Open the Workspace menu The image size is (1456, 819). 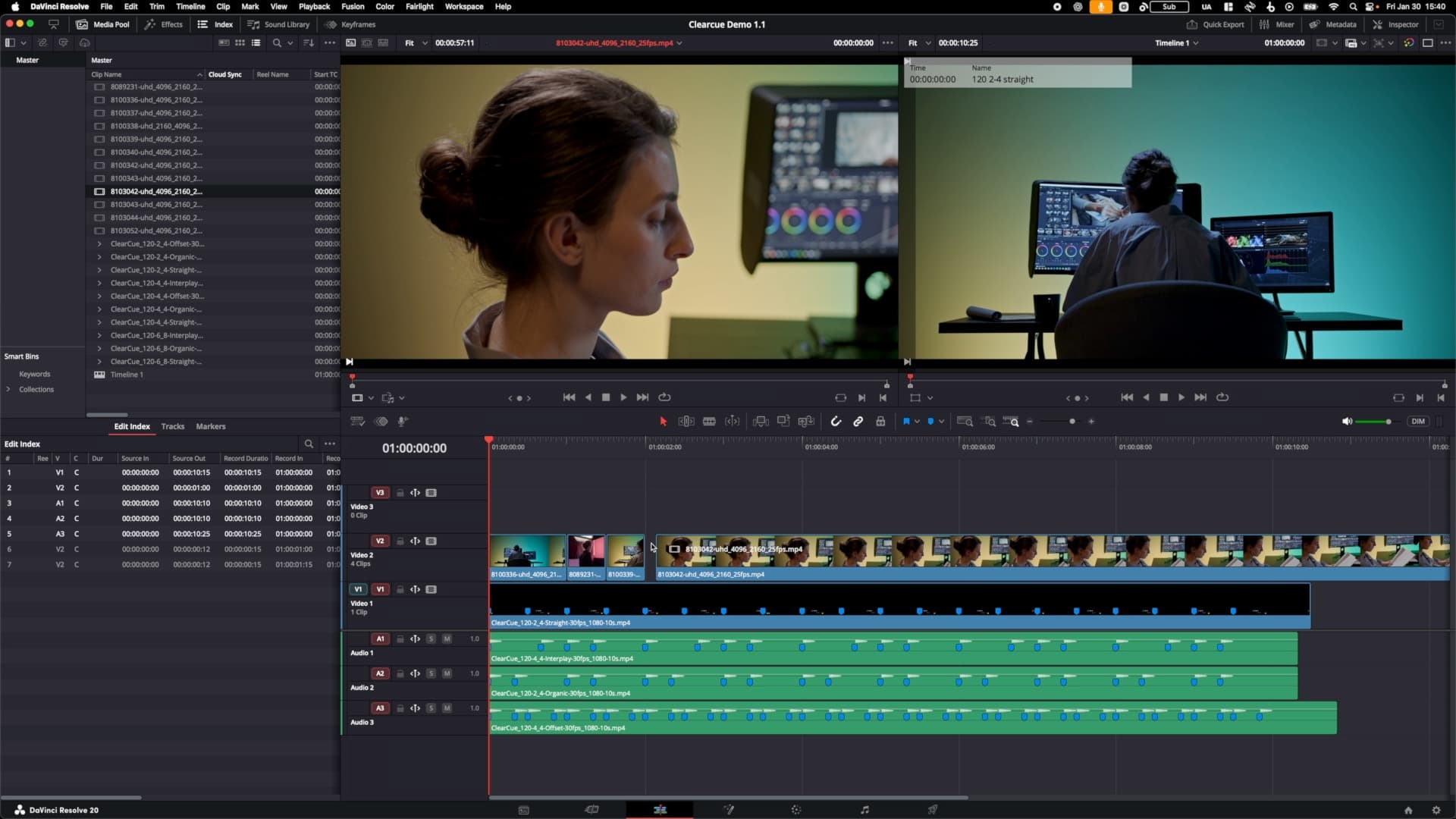pos(463,6)
